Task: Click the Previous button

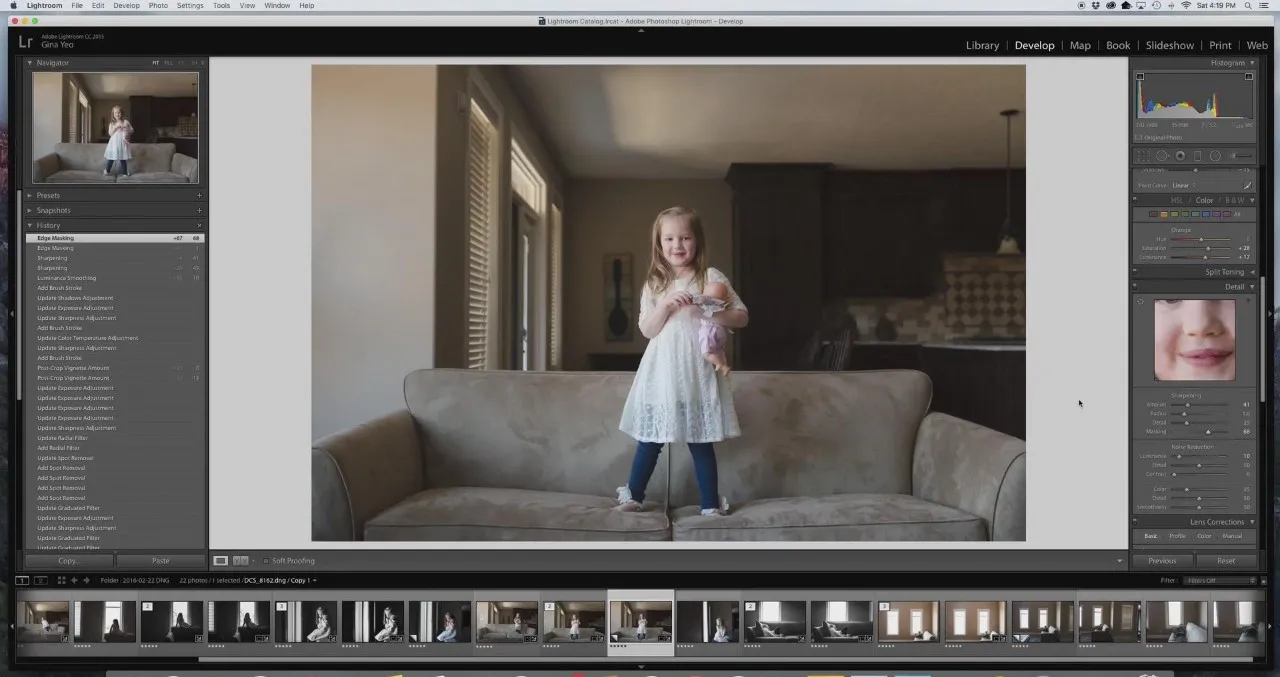Action: 1162,561
